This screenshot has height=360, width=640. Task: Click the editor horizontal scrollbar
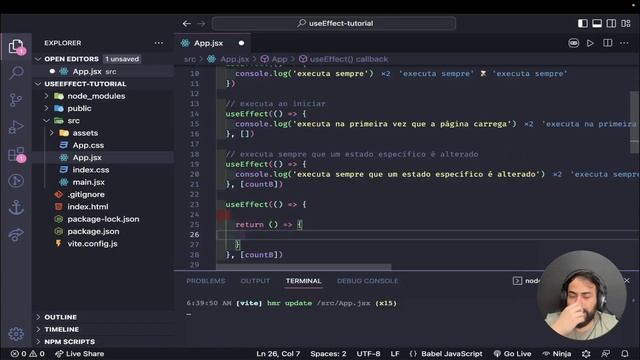click(x=304, y=267)
